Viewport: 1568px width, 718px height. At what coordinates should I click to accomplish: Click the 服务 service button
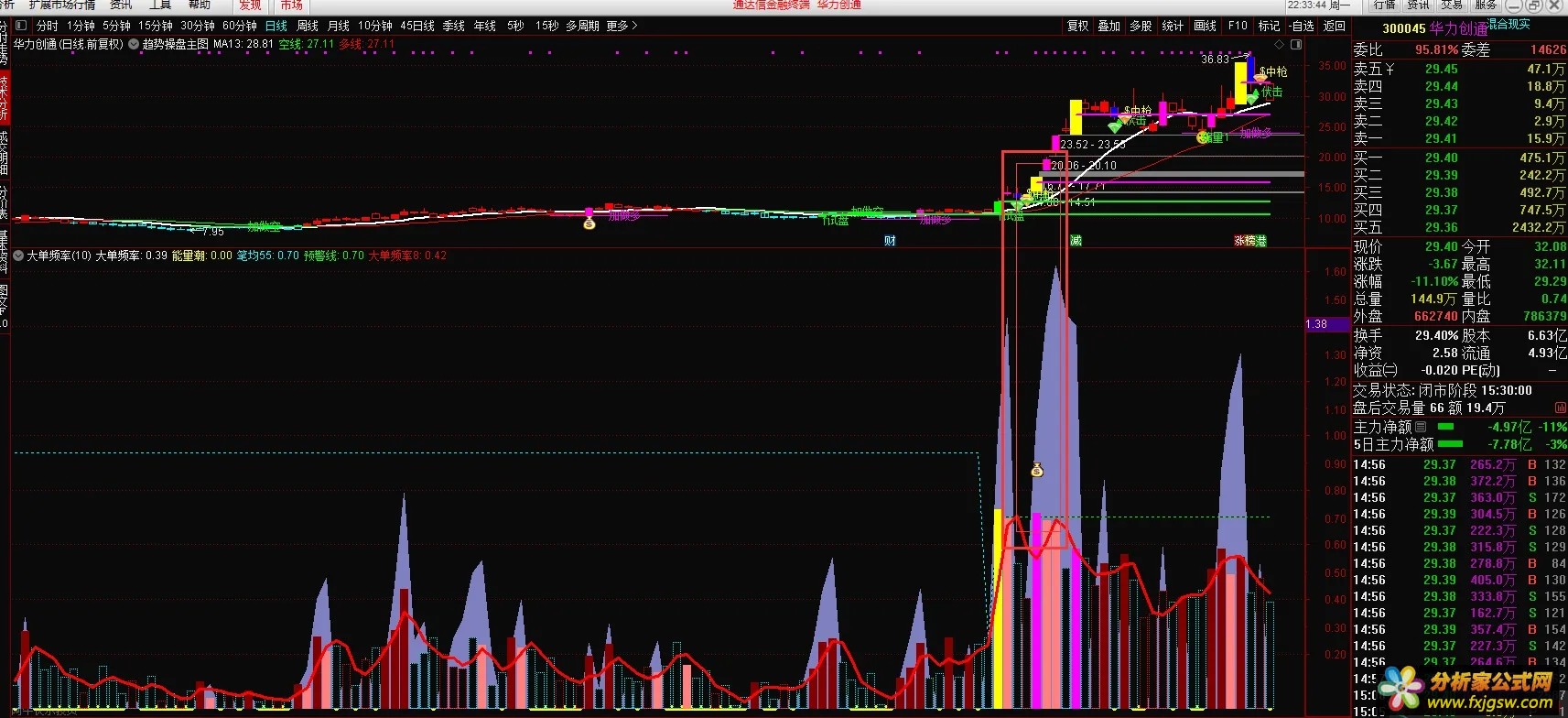[1485, 5]
